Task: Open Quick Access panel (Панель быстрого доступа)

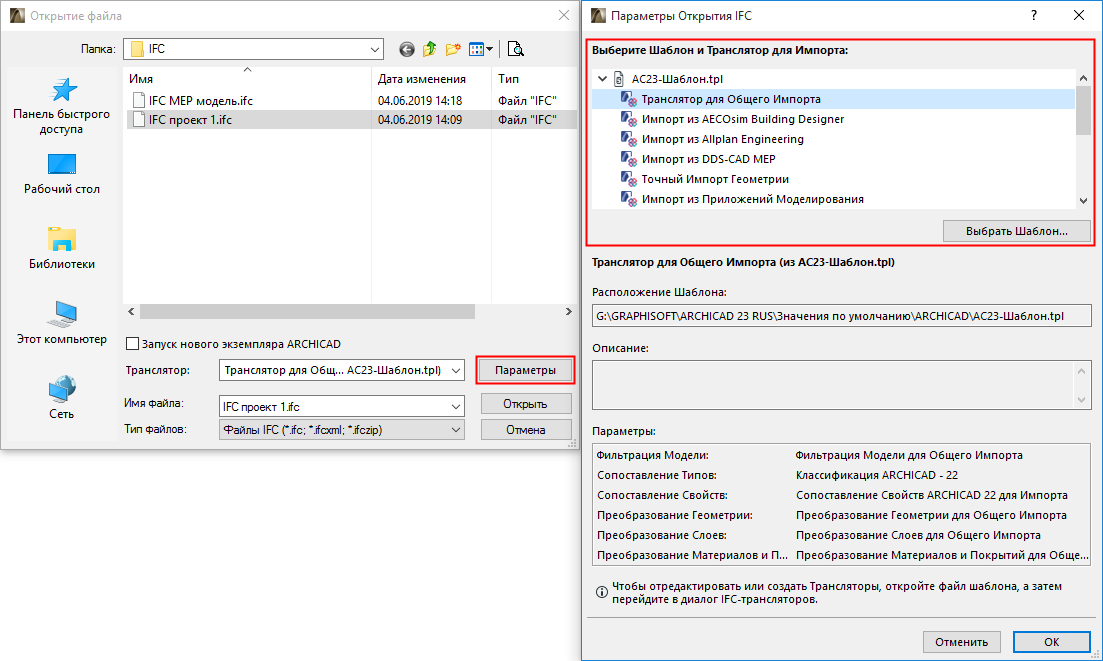Action: click(x=62, y=106)
